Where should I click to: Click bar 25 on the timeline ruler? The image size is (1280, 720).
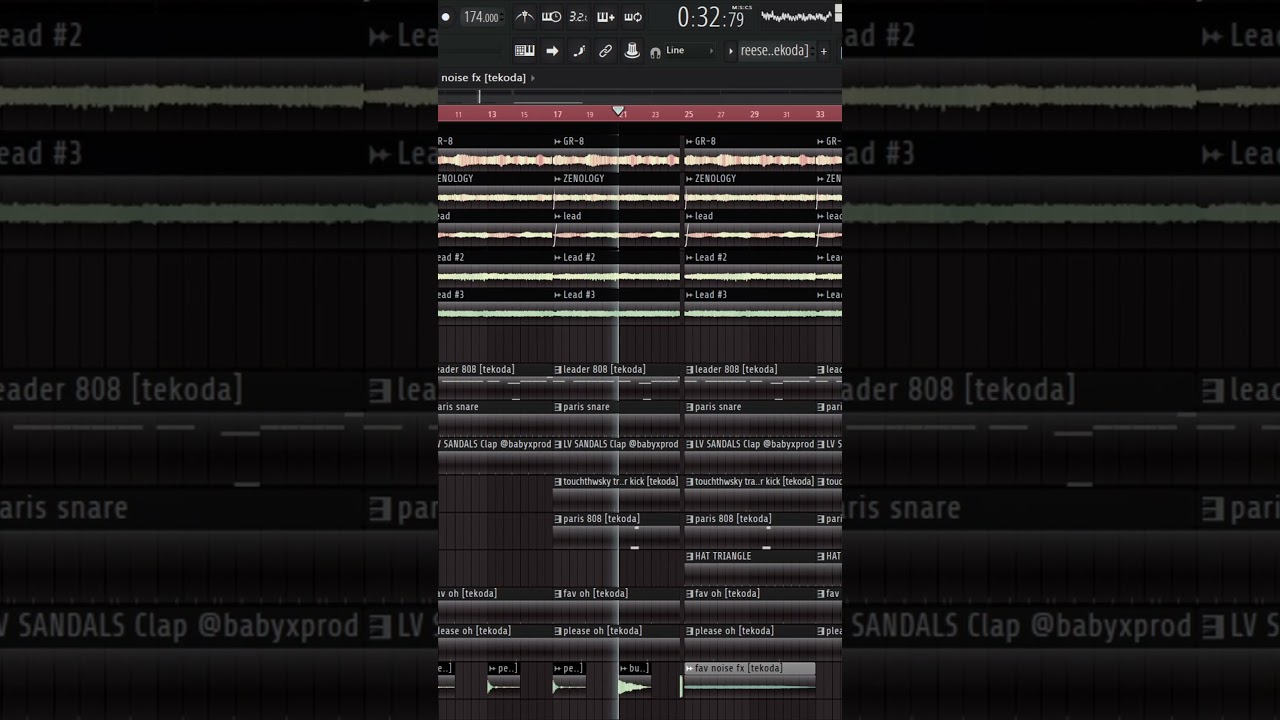click(x=688, y=114)
